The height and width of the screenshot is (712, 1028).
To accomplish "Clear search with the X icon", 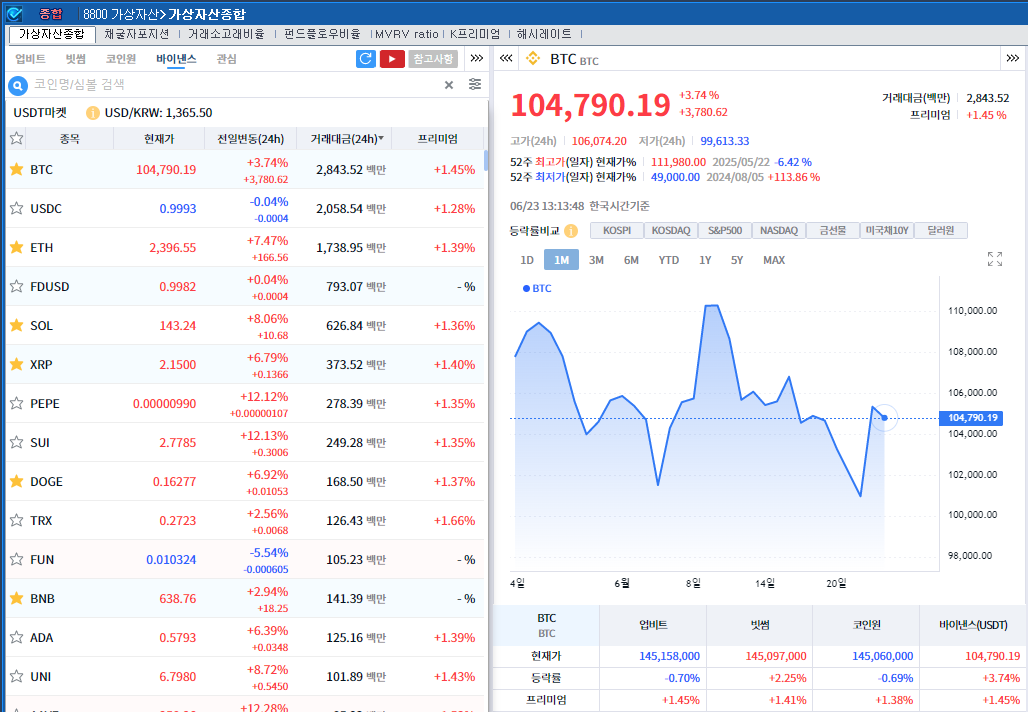I will 449,85.
